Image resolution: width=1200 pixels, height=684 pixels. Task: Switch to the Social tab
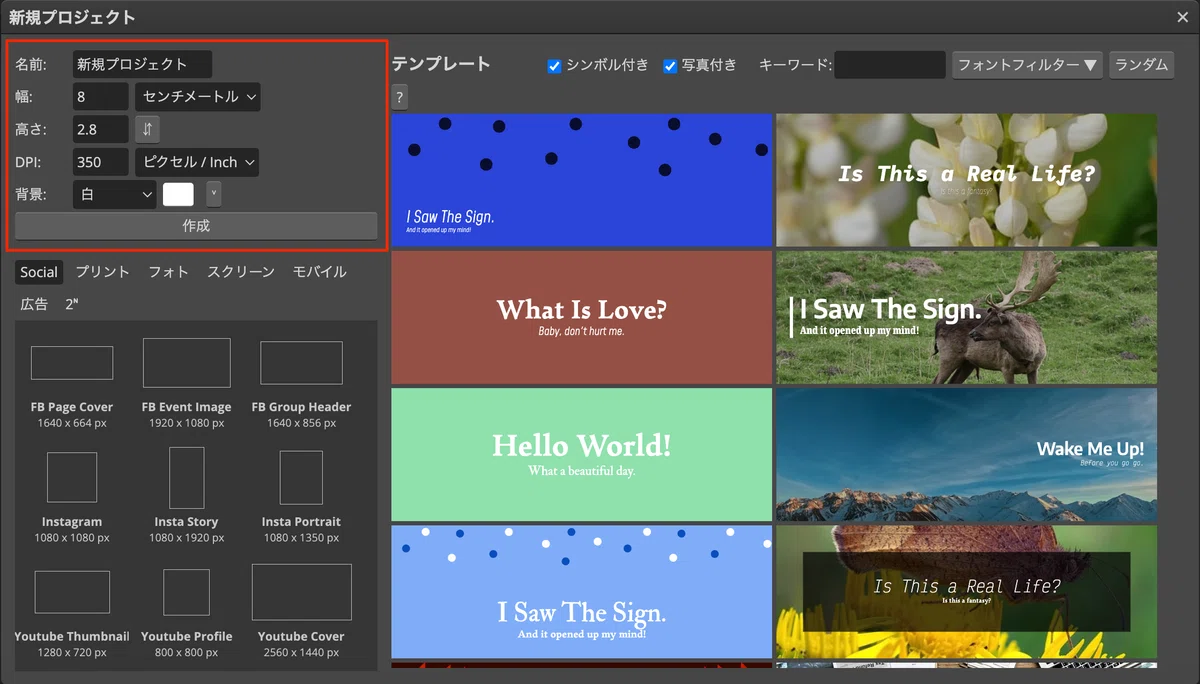coord(39,272)
